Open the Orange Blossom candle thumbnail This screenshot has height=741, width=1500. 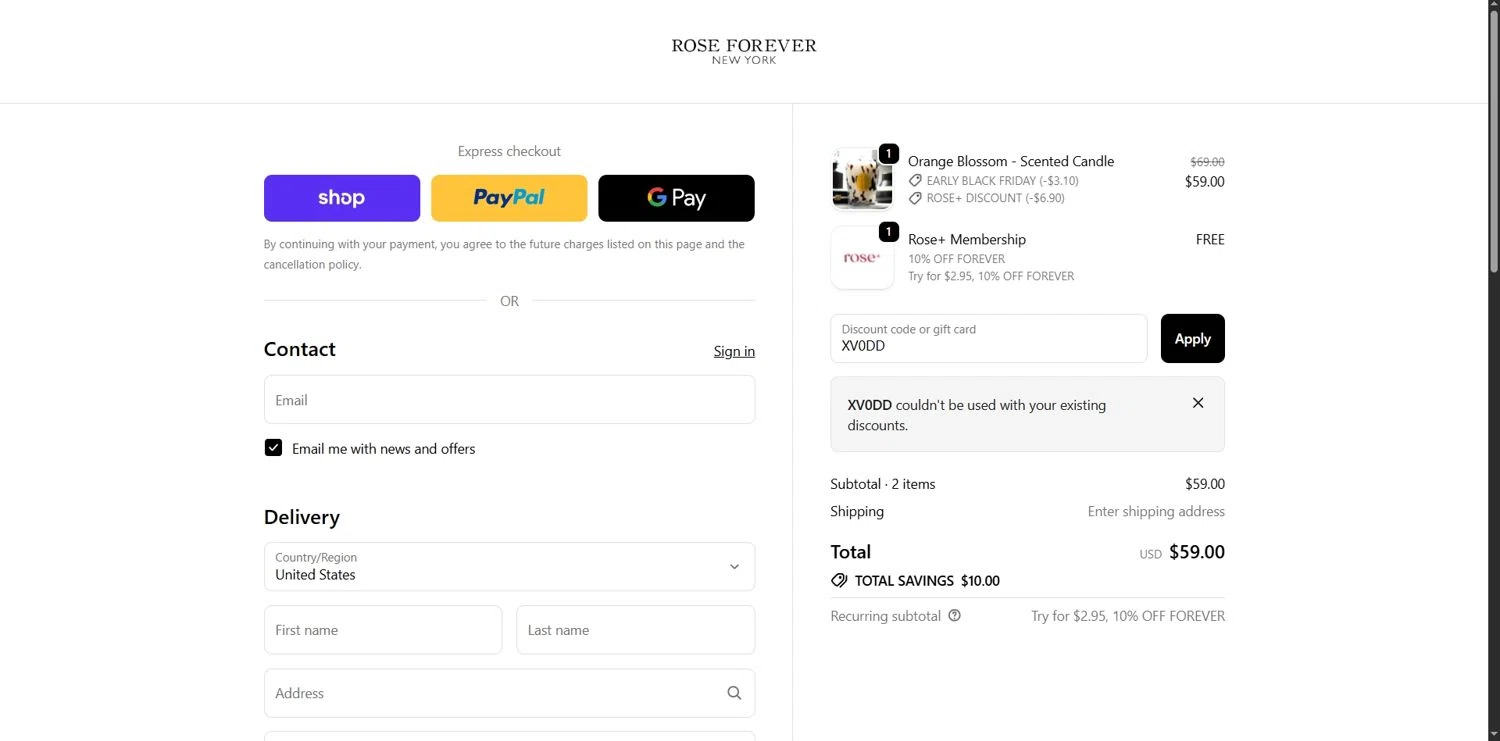click(x=862, y=179)
